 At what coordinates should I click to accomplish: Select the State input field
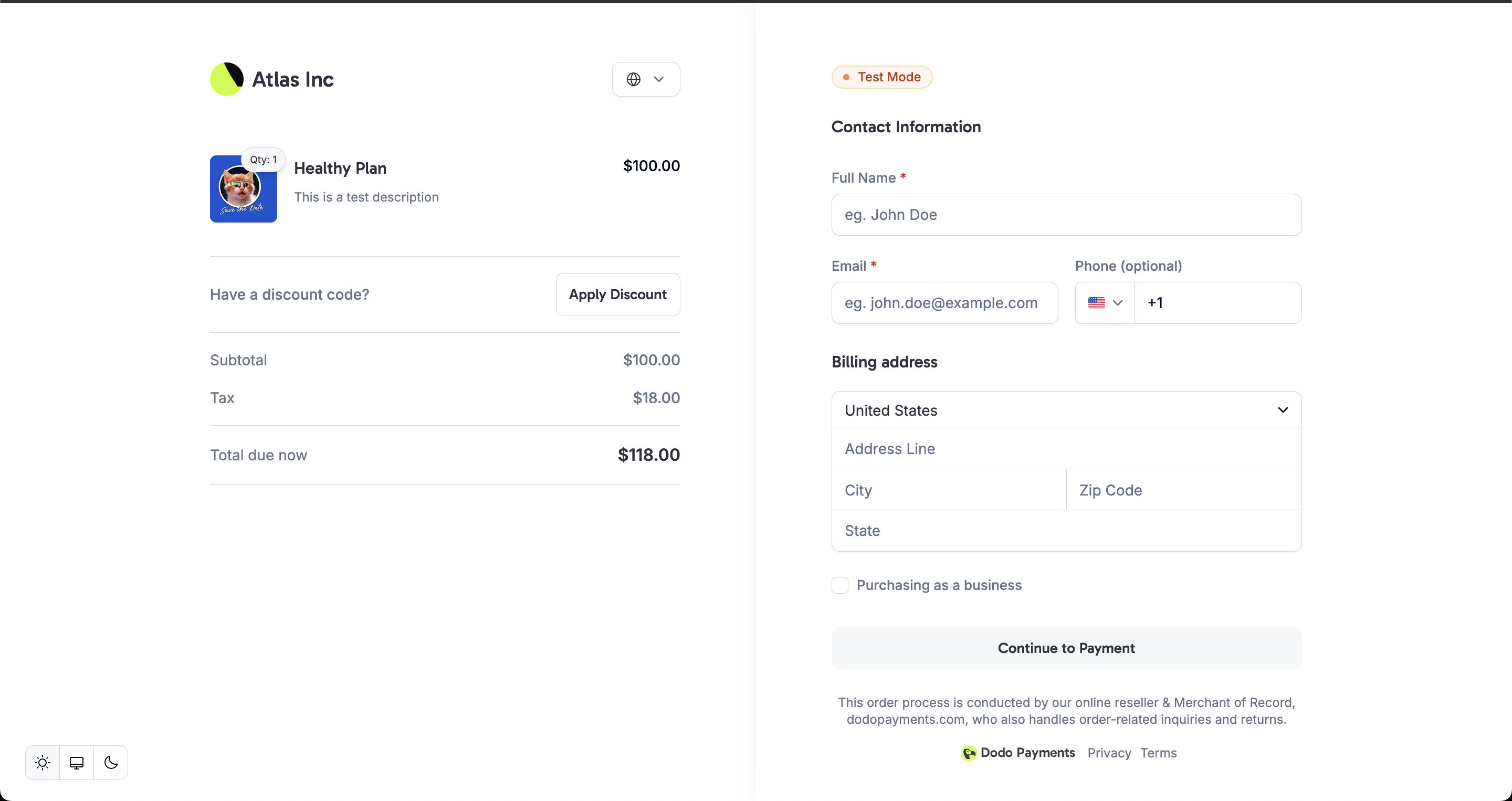[x=1066, y=531]
